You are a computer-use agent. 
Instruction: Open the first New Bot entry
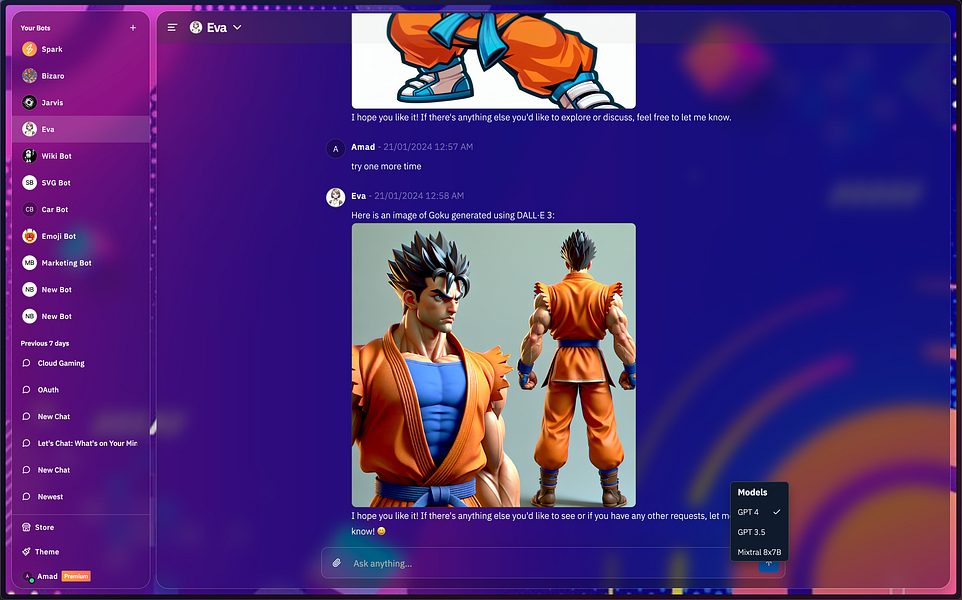click(81, 290)
